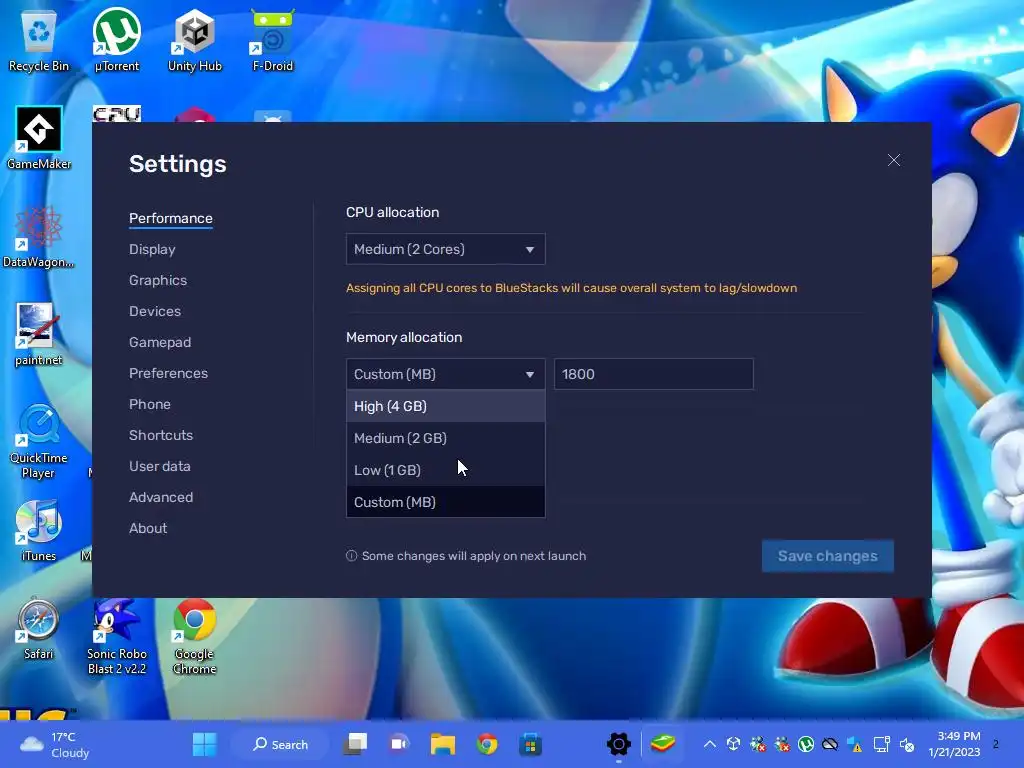Select the Google Chrome desktop icon
This screenshot has height=768, width=1024.
(x=195, y=637)
